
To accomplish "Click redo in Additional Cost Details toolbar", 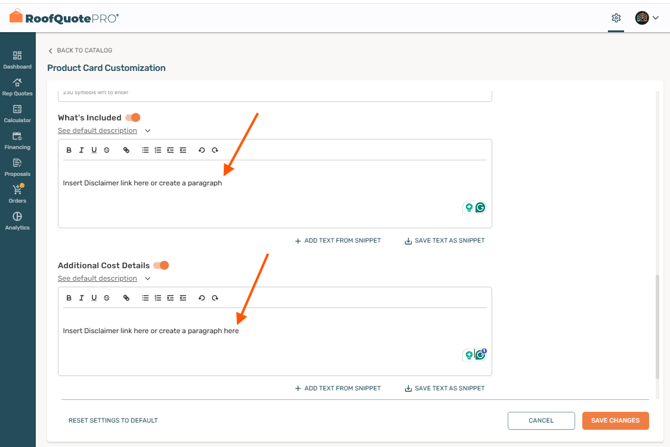I will (214, 298).
